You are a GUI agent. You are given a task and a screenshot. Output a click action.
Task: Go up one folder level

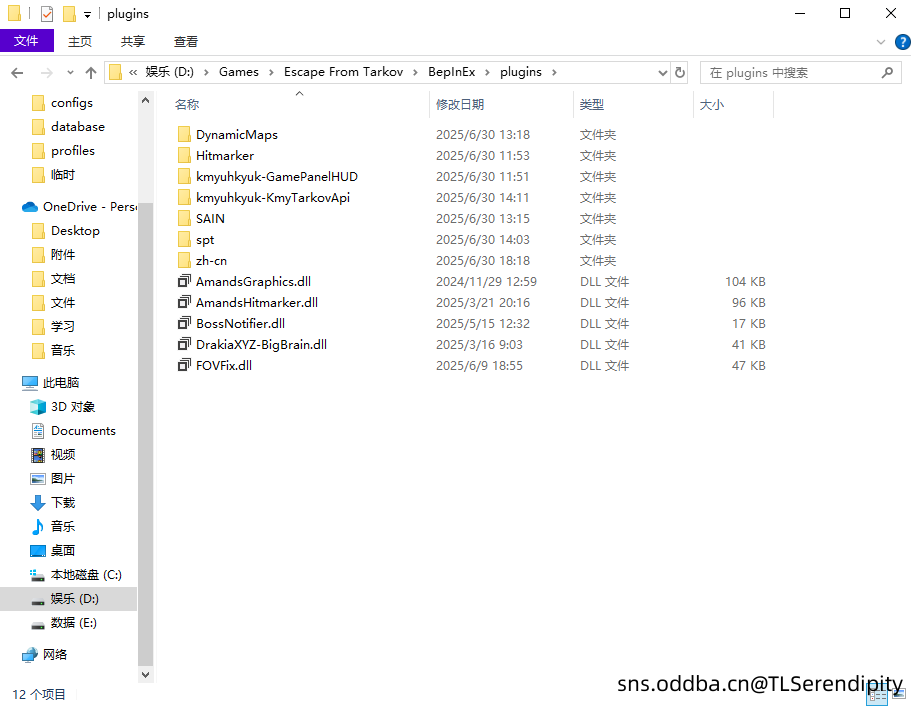coord(91,73)
